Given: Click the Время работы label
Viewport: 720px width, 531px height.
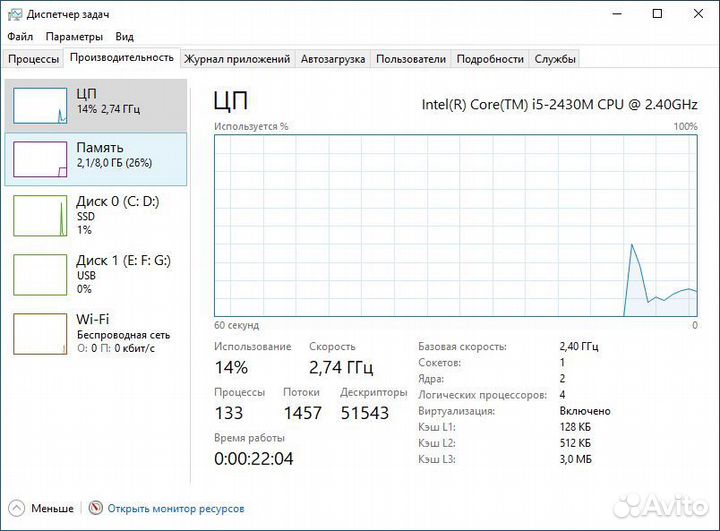Looking at the screenshot, I should coord(249,438).
